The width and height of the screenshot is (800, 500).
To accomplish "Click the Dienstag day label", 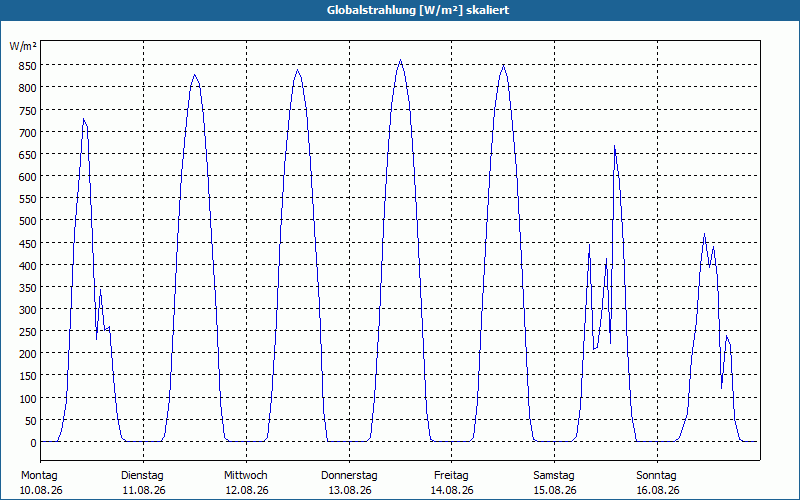I will 142,476.
